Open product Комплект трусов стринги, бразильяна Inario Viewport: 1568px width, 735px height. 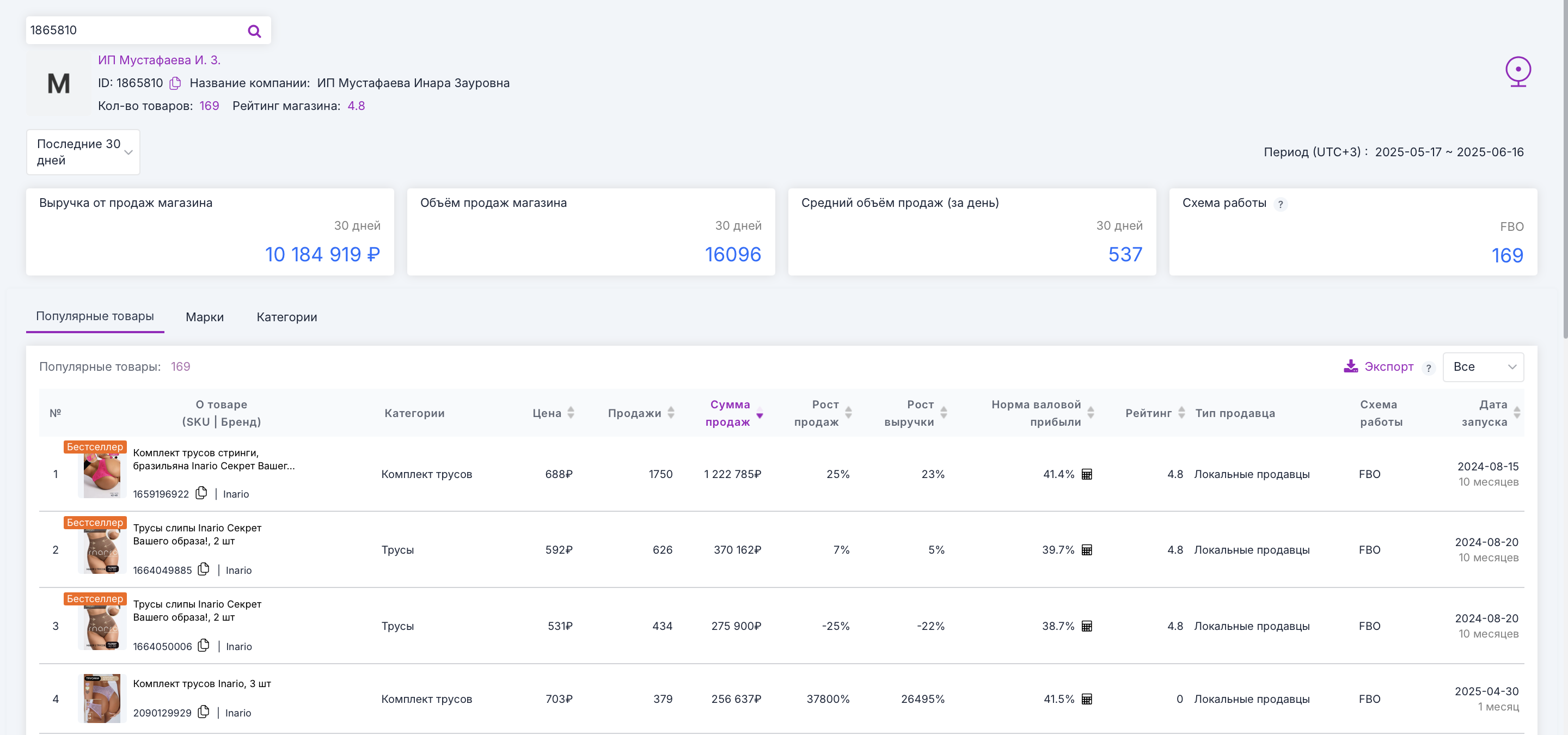[213, 460]
